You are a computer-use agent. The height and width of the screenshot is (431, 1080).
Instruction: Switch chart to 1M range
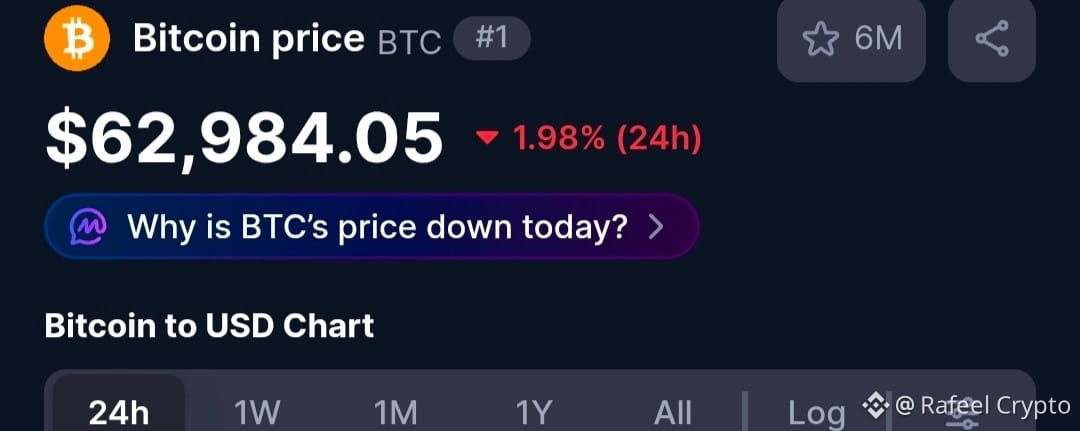tap(395, 412)
